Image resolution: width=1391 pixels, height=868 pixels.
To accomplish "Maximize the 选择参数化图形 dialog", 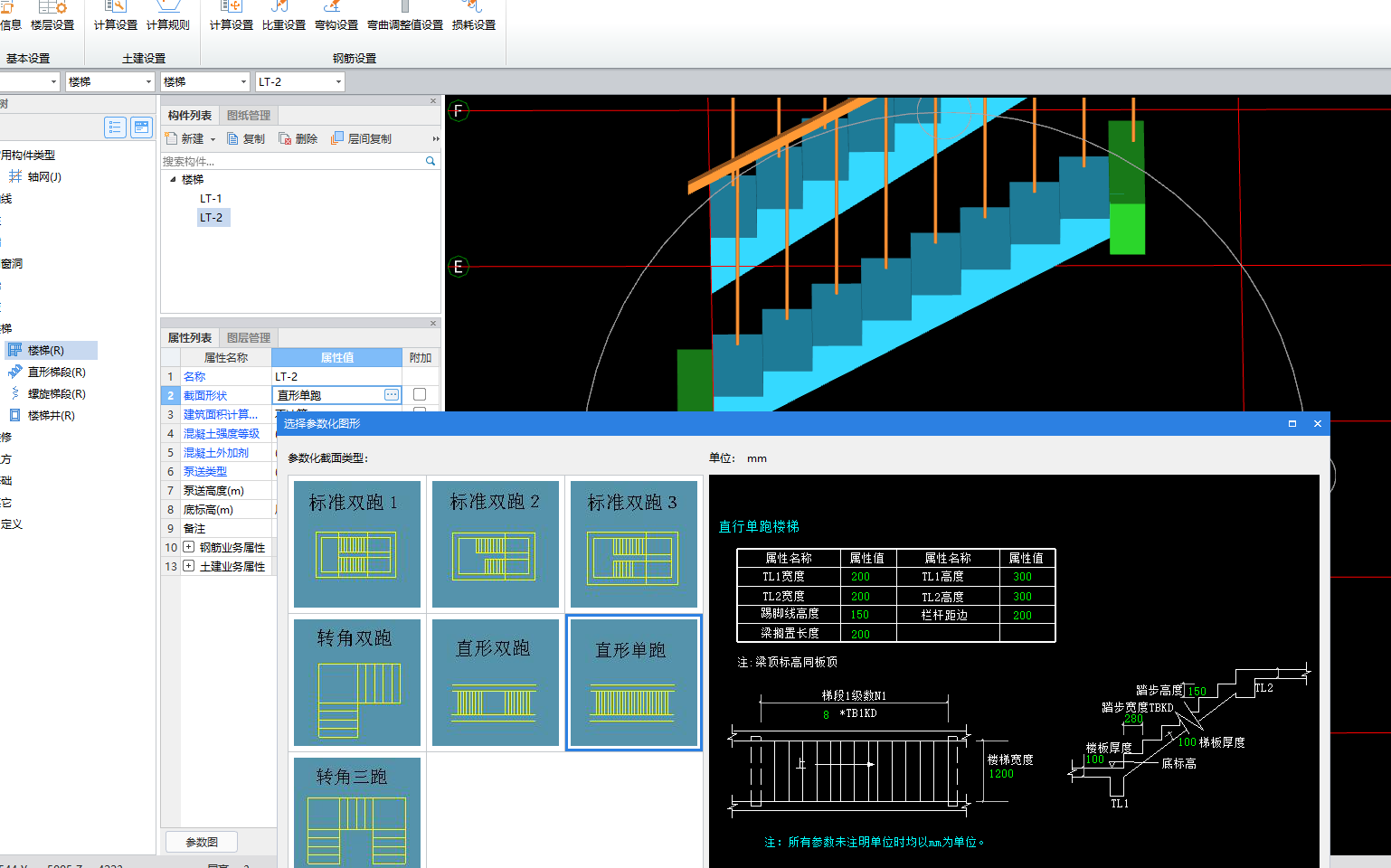I will (1292, 423).
